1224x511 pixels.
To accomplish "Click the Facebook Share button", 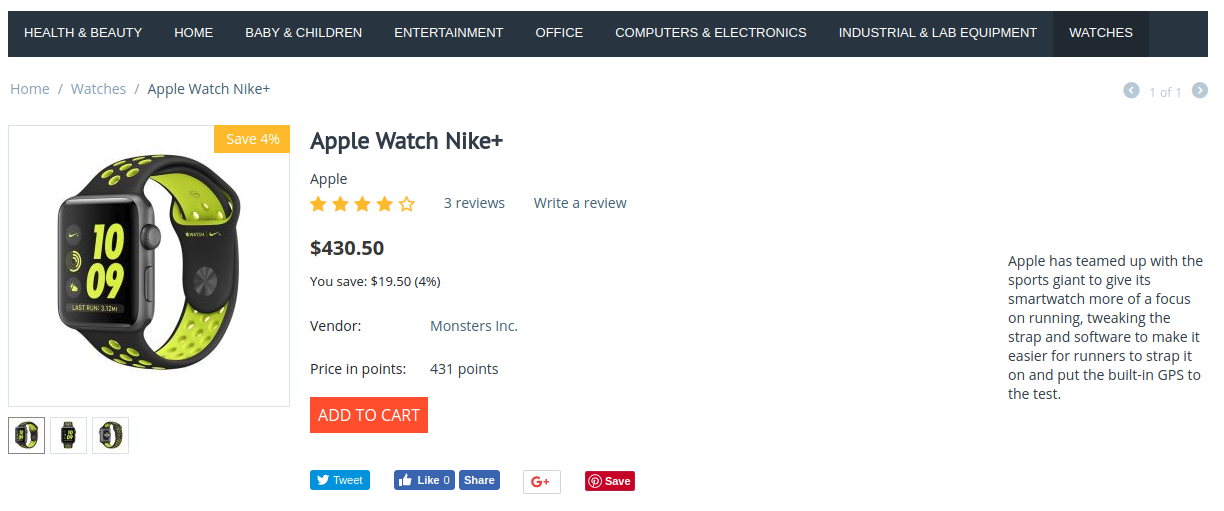I will point(479,480).
